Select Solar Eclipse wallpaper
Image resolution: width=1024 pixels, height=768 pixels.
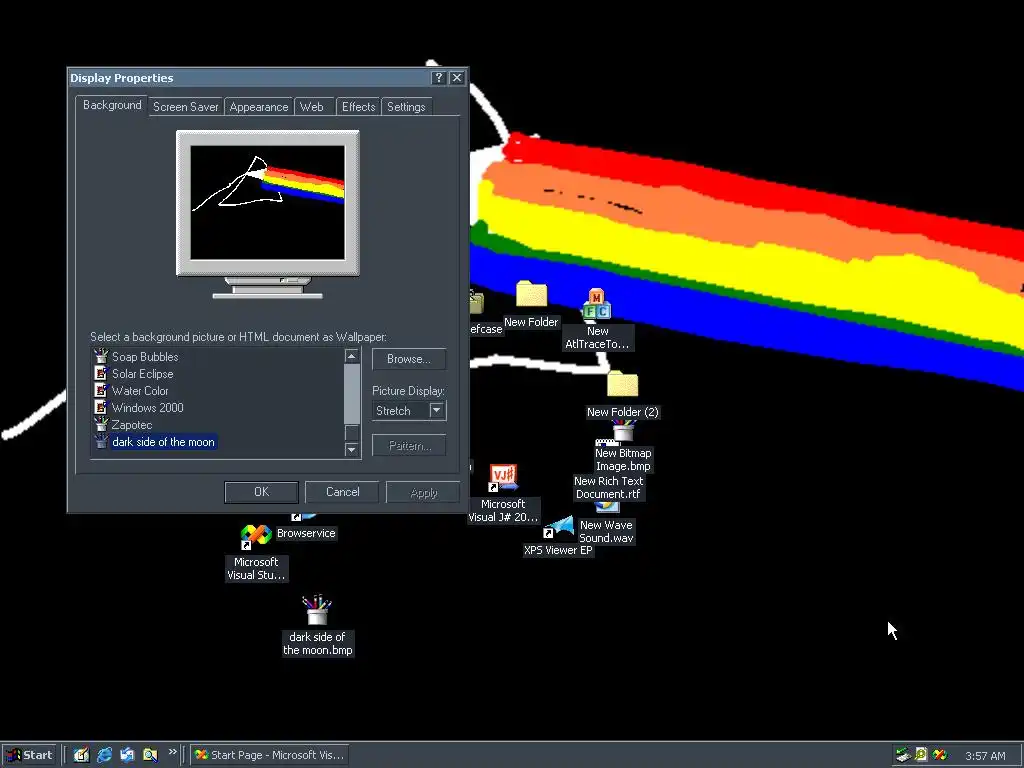[142, 374]
